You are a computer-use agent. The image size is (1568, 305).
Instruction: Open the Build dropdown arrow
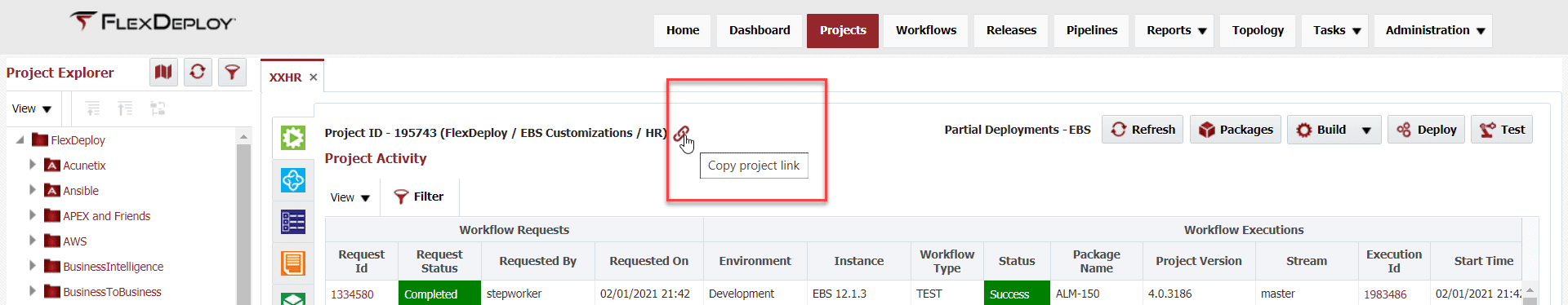click(1366, 130)
